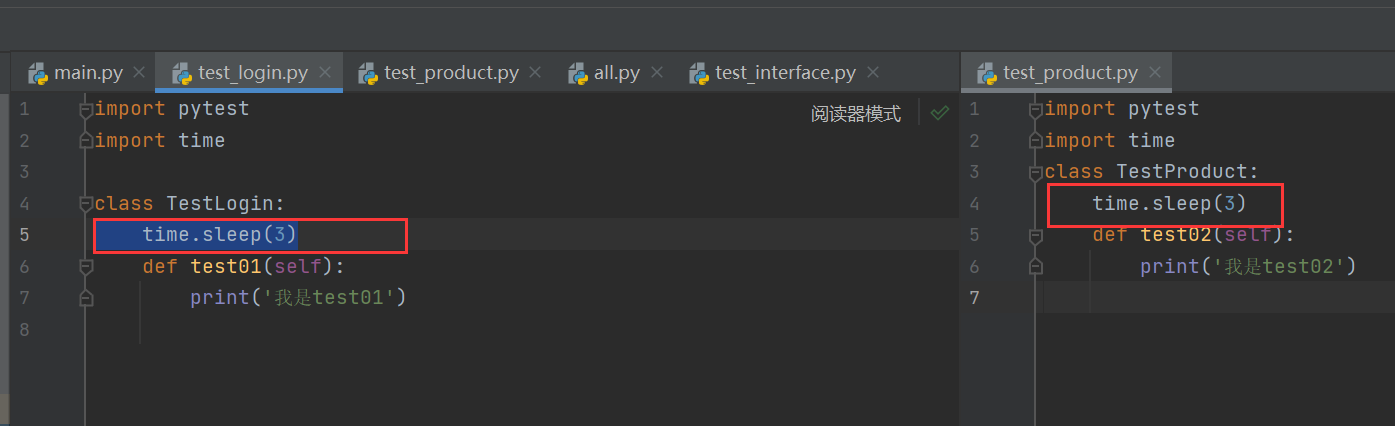Switch to left pane test_product.py tab

[451, 73]
